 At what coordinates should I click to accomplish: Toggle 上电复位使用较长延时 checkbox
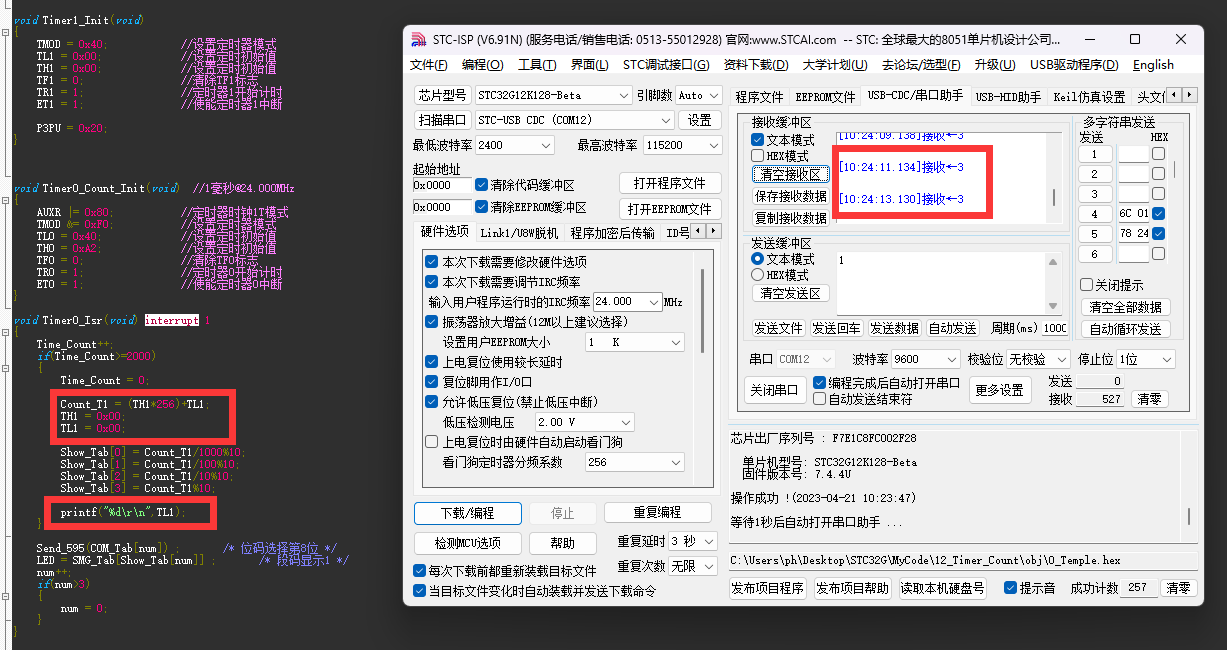pyautogui.click(x=432, y=362)
